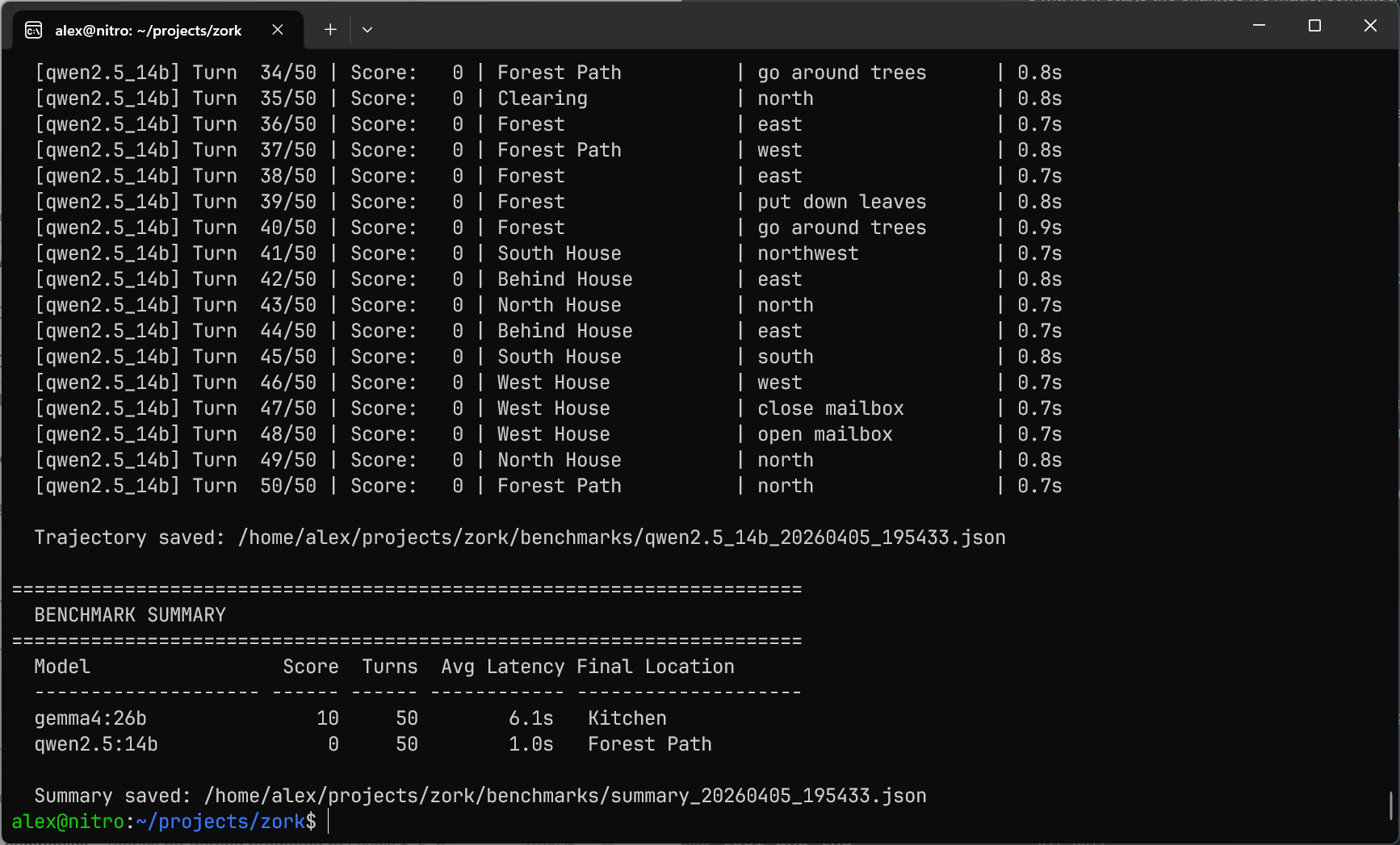Click the open mailbox action text
The image size is (1400, 845).
point(824,433)
